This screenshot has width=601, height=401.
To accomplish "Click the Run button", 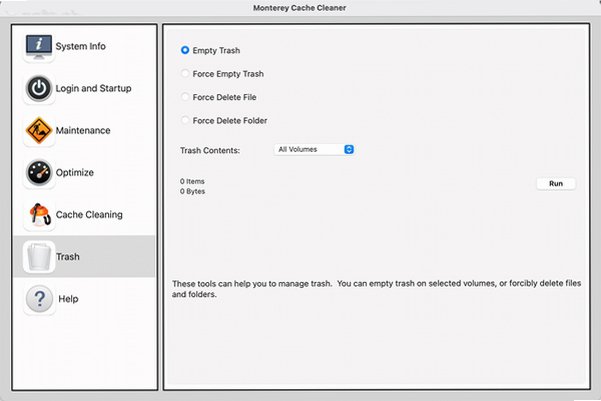I will click(556, 184).
